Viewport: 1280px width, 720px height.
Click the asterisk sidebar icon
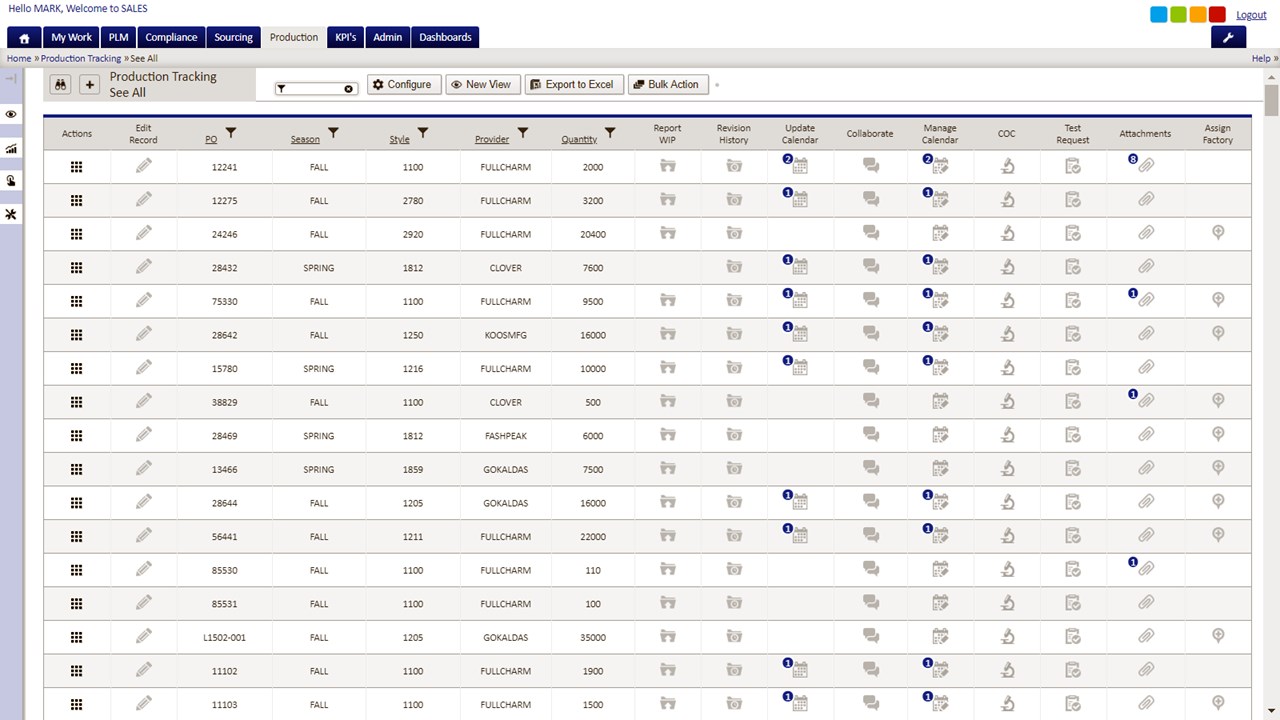pos(11,215)
